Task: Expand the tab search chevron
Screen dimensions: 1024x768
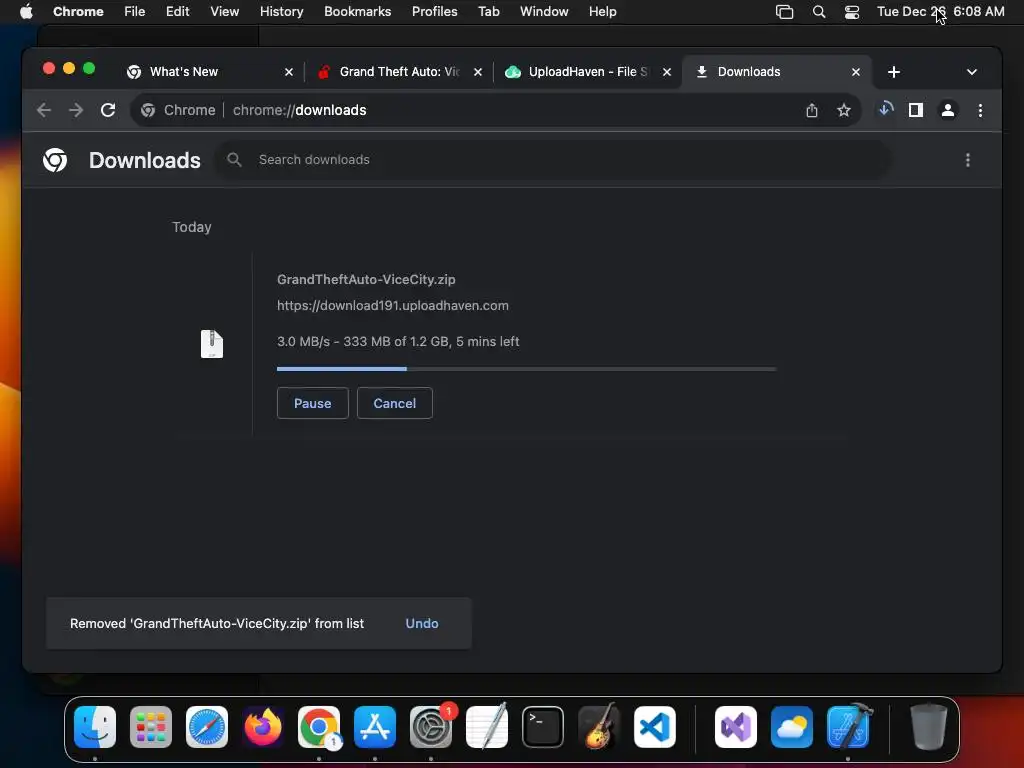Action: pos(972,72)
